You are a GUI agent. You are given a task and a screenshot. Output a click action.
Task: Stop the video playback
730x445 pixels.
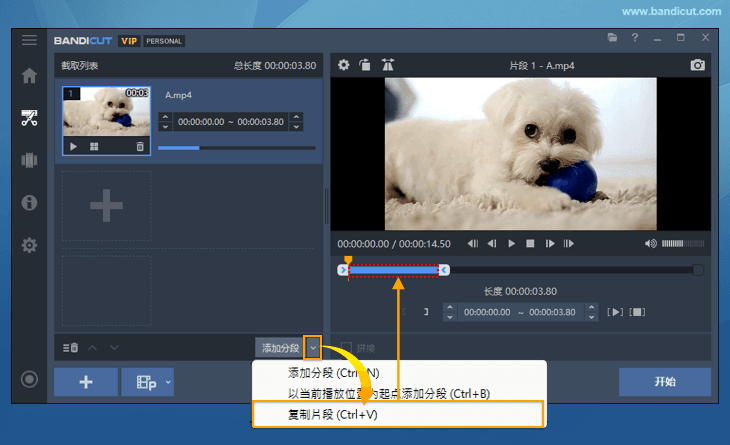pos(530,243)
